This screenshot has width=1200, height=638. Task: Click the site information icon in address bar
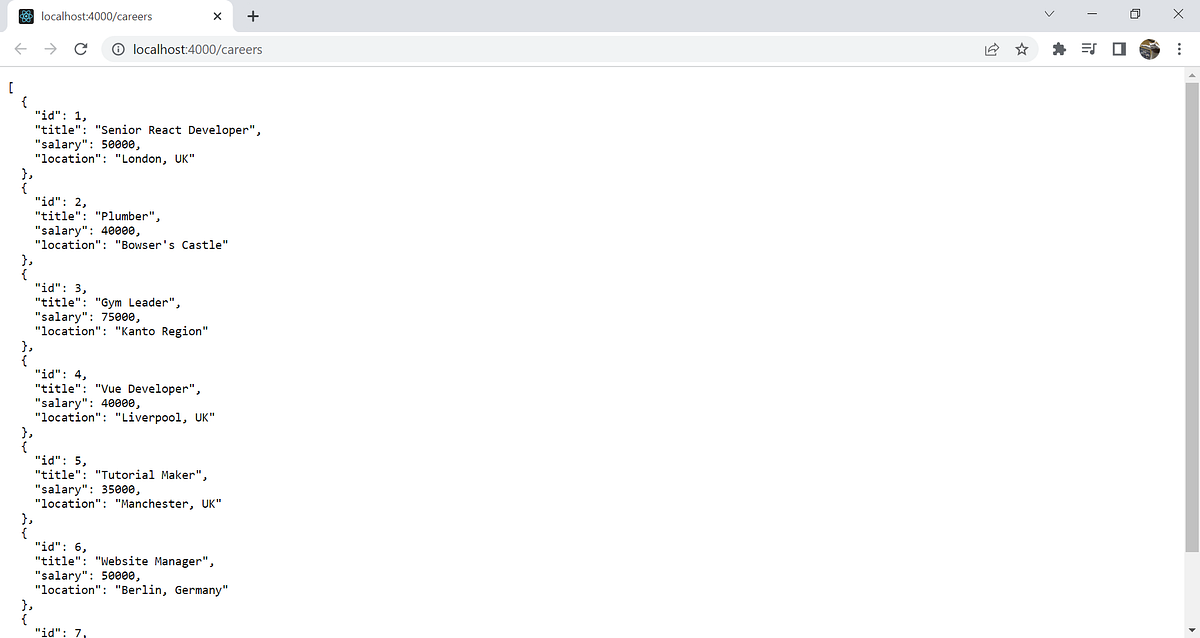[x=118, y=49]
